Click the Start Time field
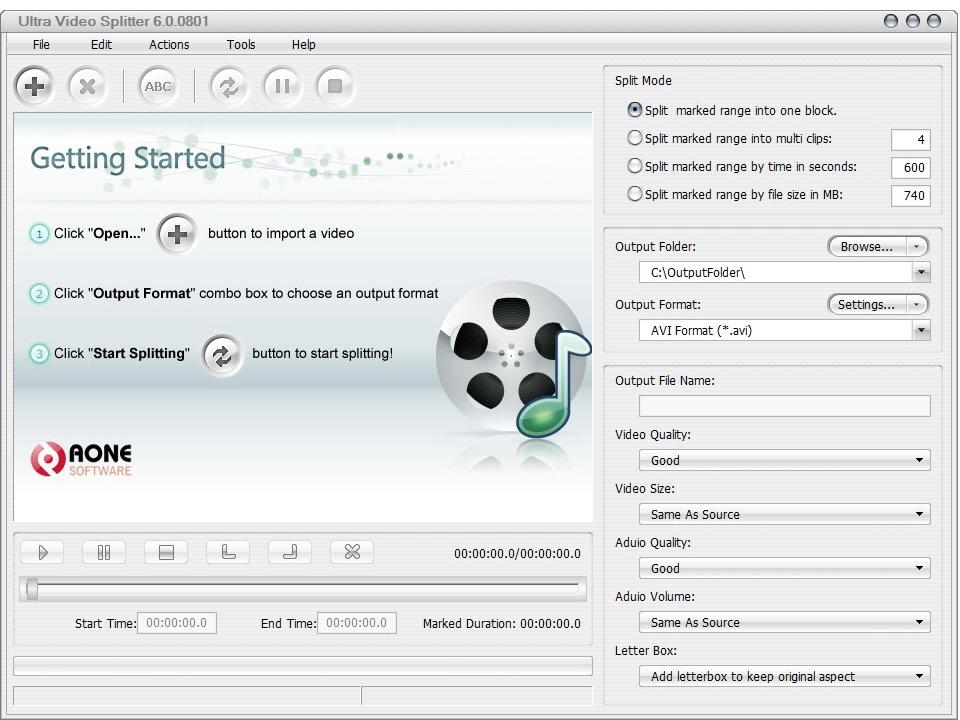 177,623
